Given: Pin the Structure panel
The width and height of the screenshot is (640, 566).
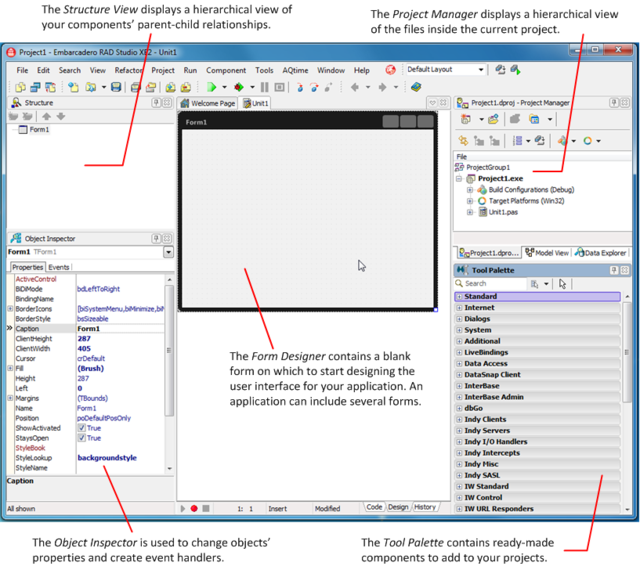Looking at the screenshot, I should (156, 102).
